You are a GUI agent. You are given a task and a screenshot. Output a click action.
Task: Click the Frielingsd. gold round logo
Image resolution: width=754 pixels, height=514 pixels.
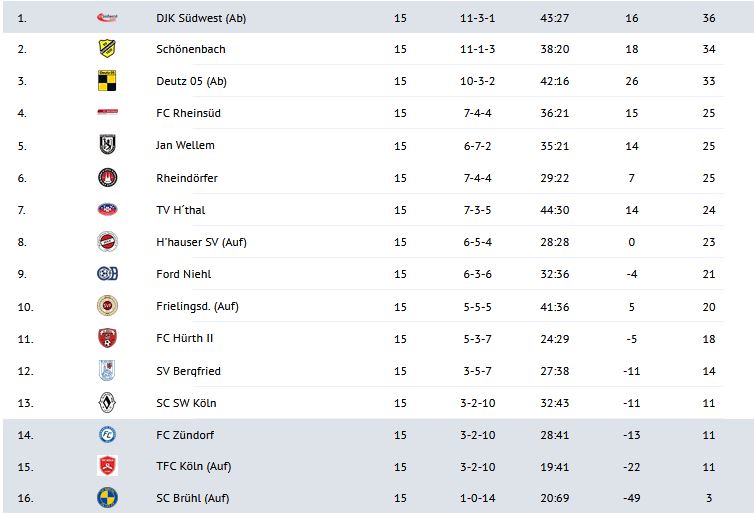tap(107, 306)
